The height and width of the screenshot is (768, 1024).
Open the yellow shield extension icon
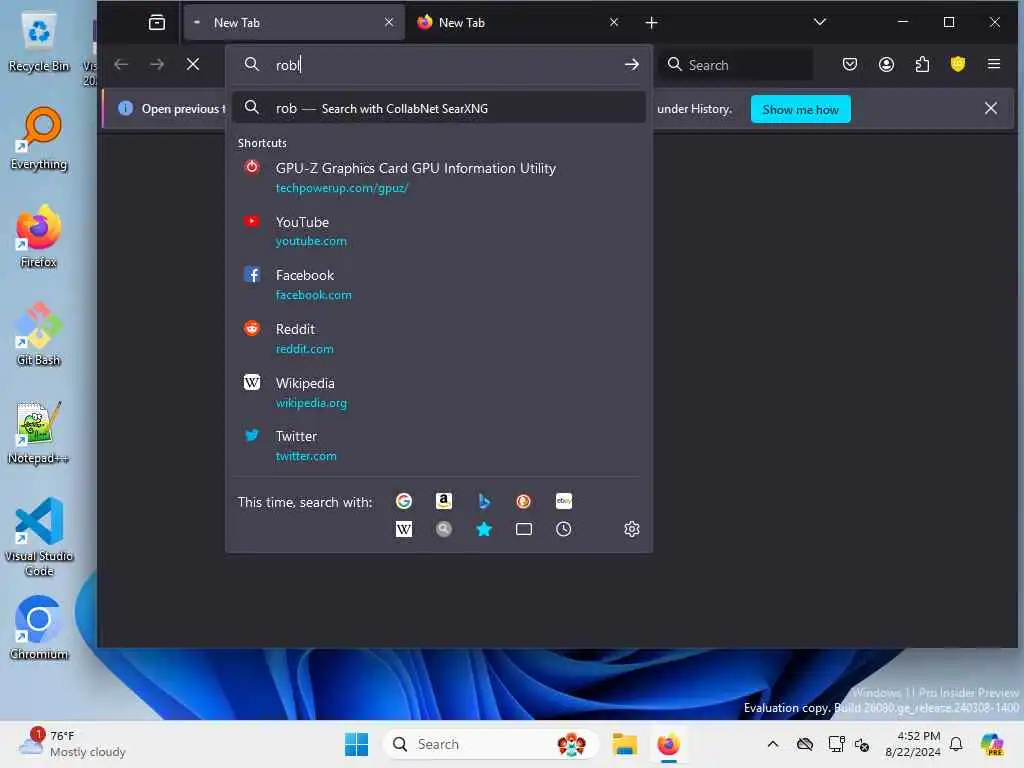tap(958, 64)
